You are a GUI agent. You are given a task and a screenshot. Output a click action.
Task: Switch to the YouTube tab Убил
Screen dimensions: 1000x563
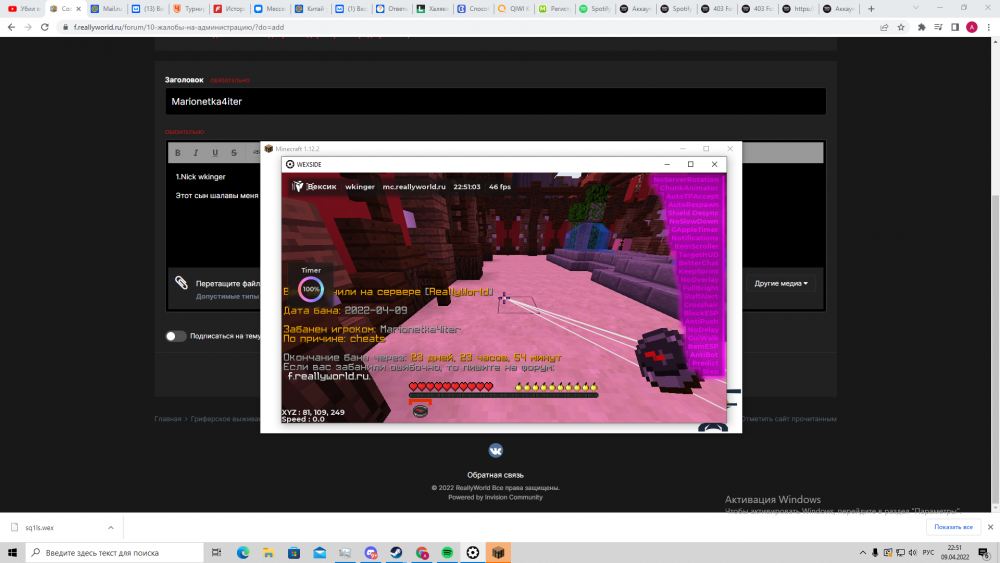click(24, 9)
